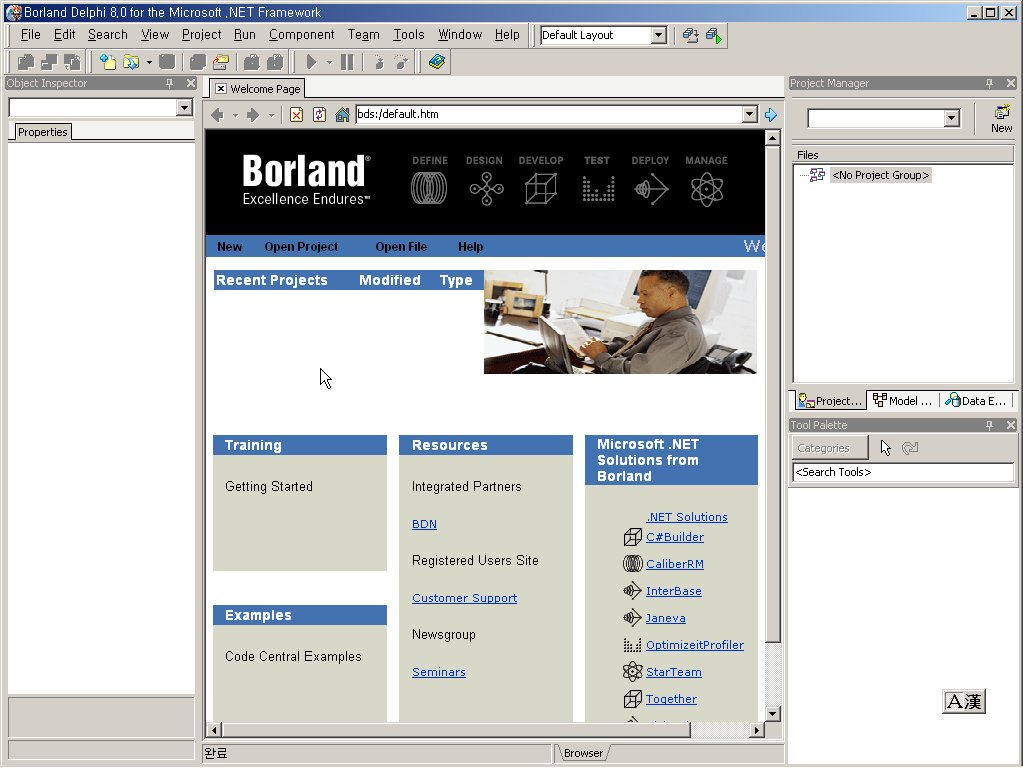
Task: Open the Default Layout dropdown
Action: (658, 35)
